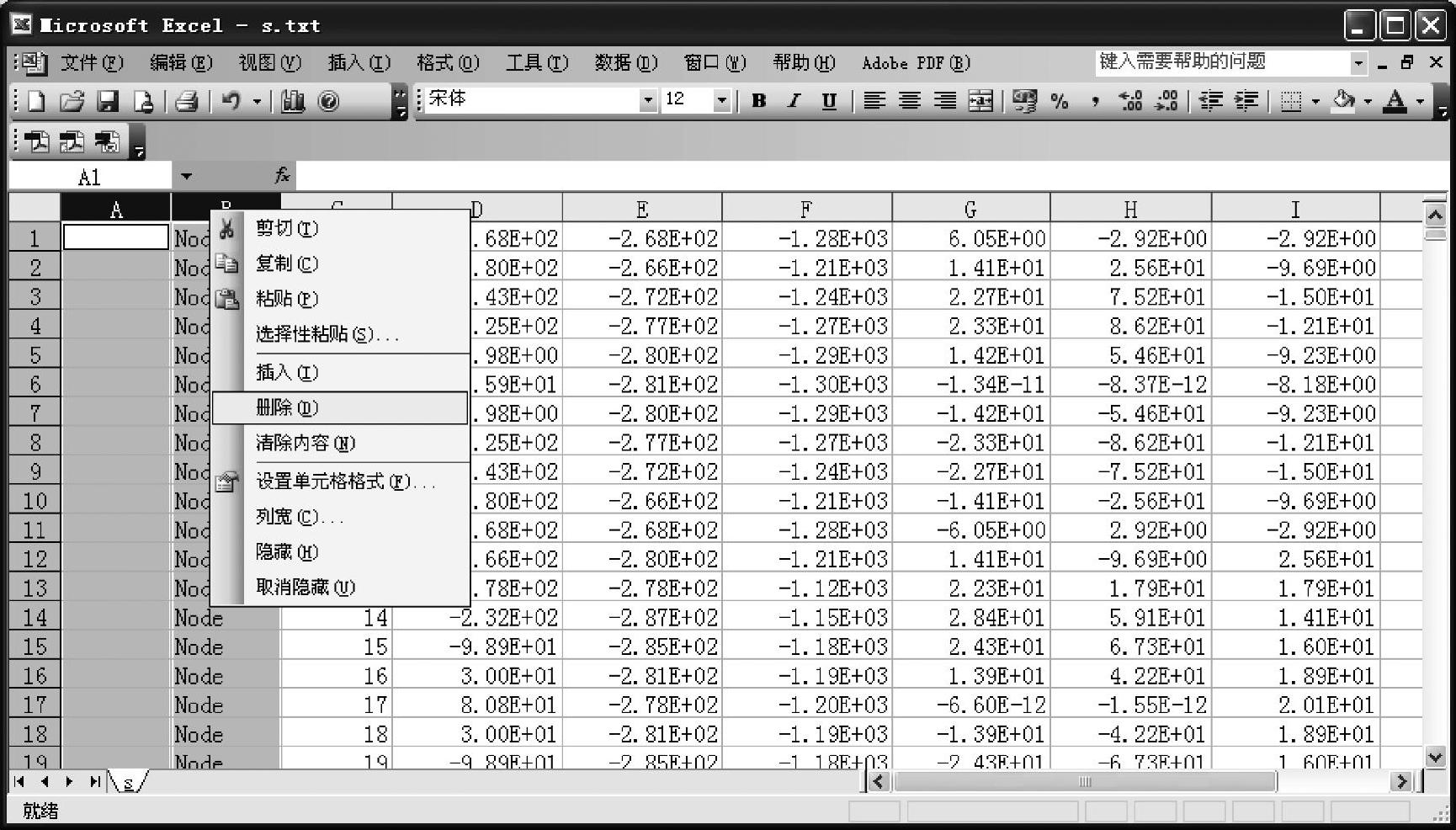
Task: Click the horizontal scrollbar thumb
Action: point(1084,782)
